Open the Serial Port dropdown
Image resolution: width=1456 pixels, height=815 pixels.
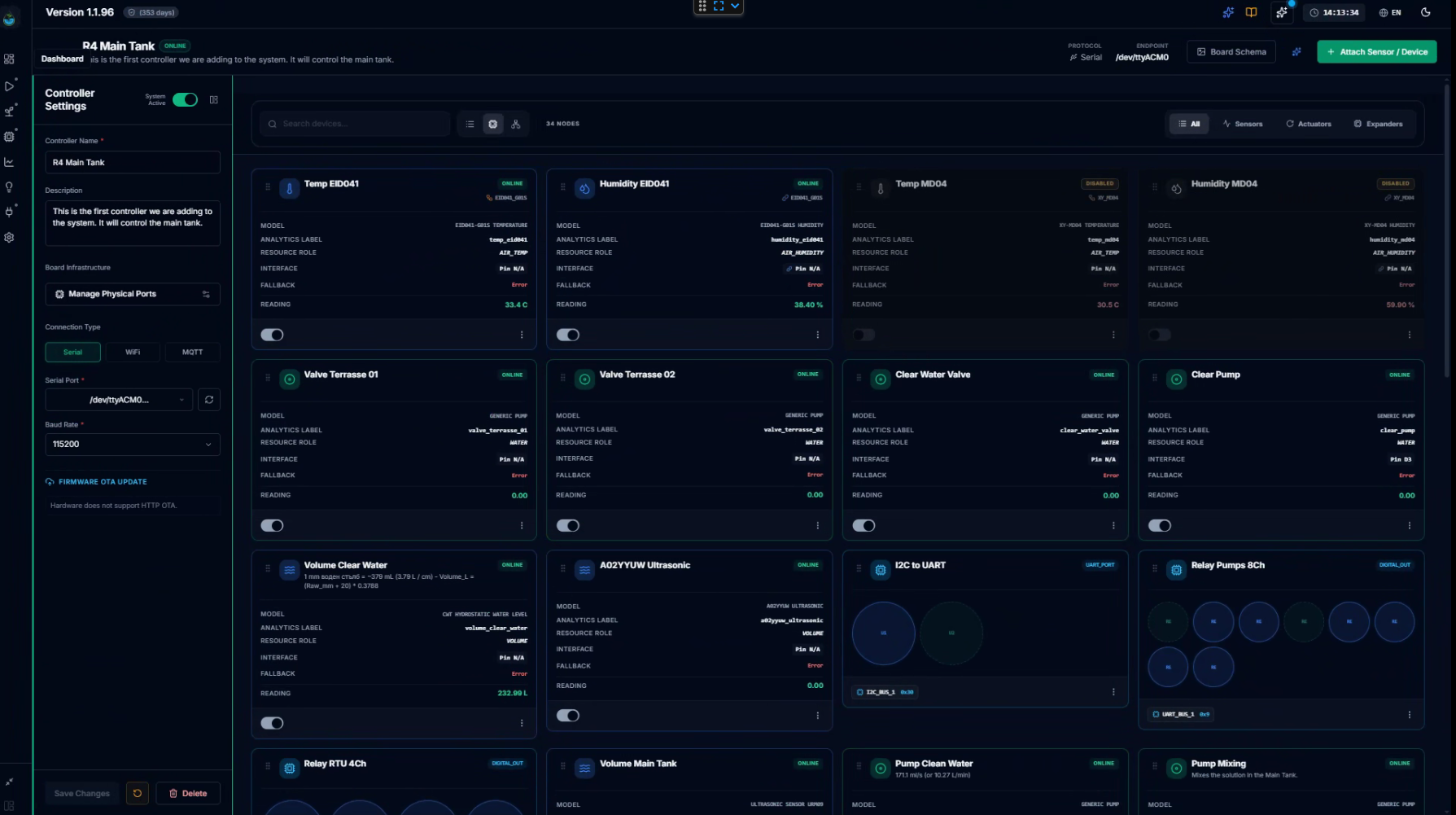(119, 400)
